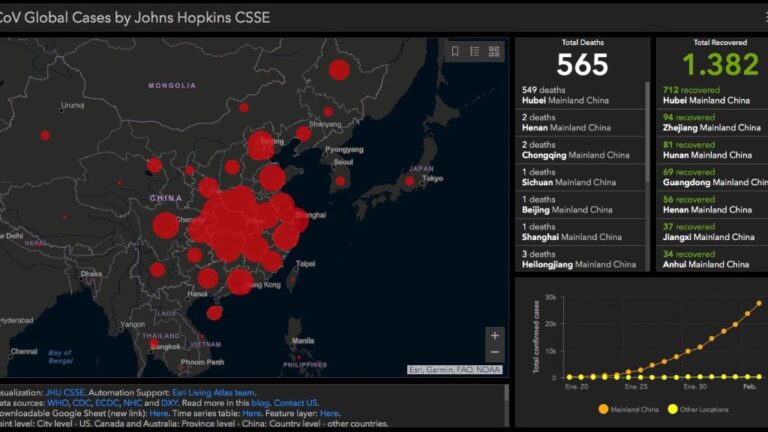This screenshot has width=768, height=432.
Task: Zoom in on the map
Action: 494,336
